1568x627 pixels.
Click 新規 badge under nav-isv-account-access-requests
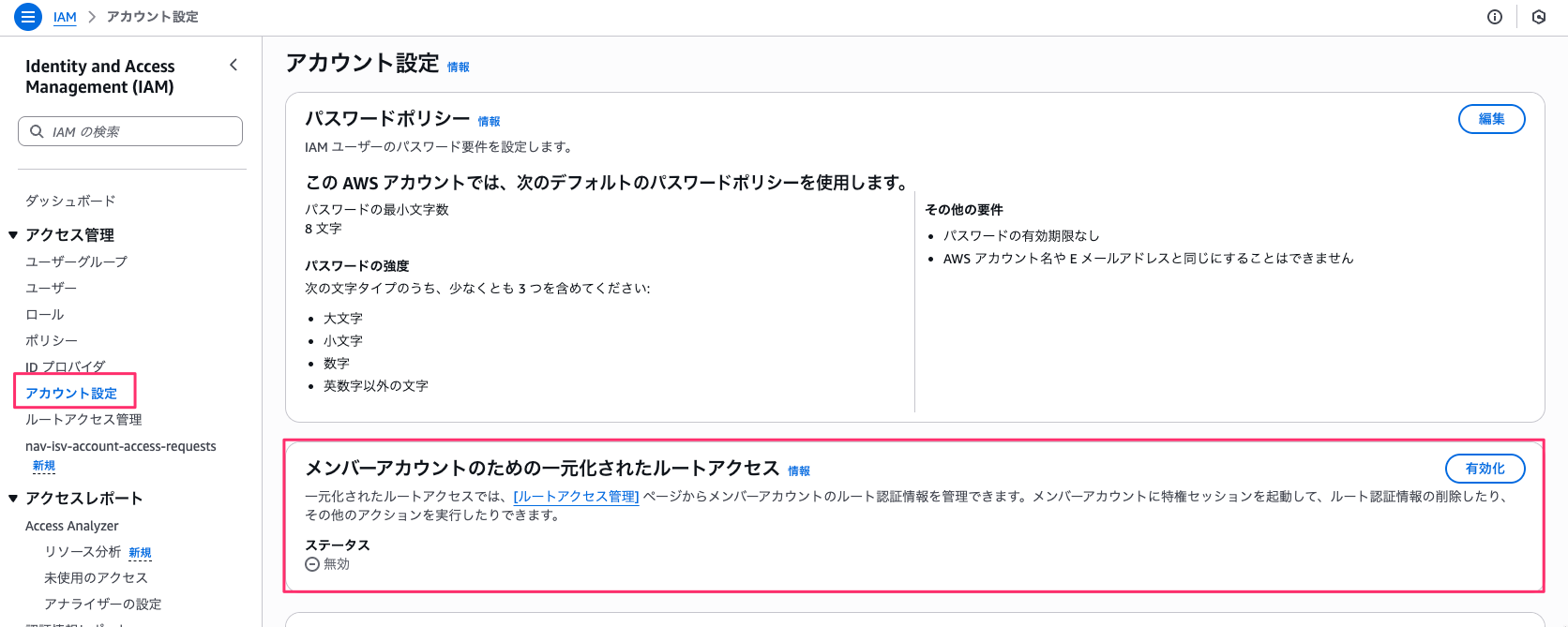(44, 466)
